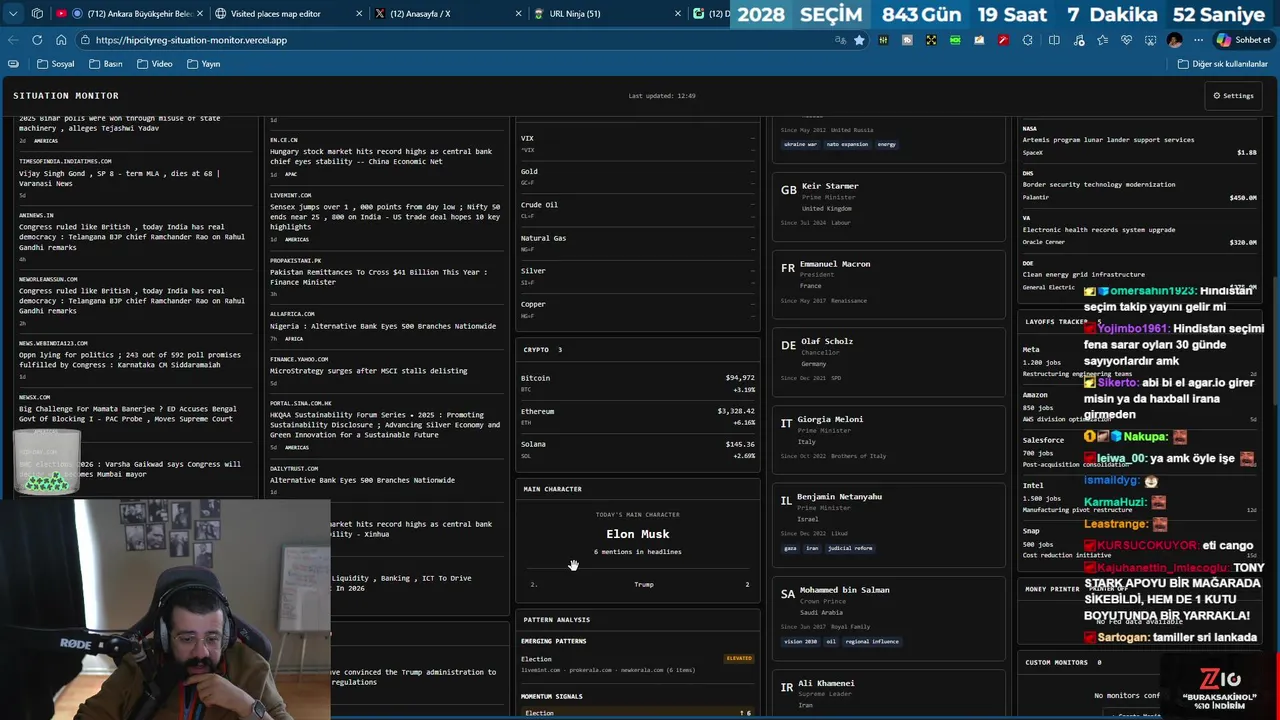Open the green extension icon
This screenshot has width=1280, height=720.
(x=955, y=40)
